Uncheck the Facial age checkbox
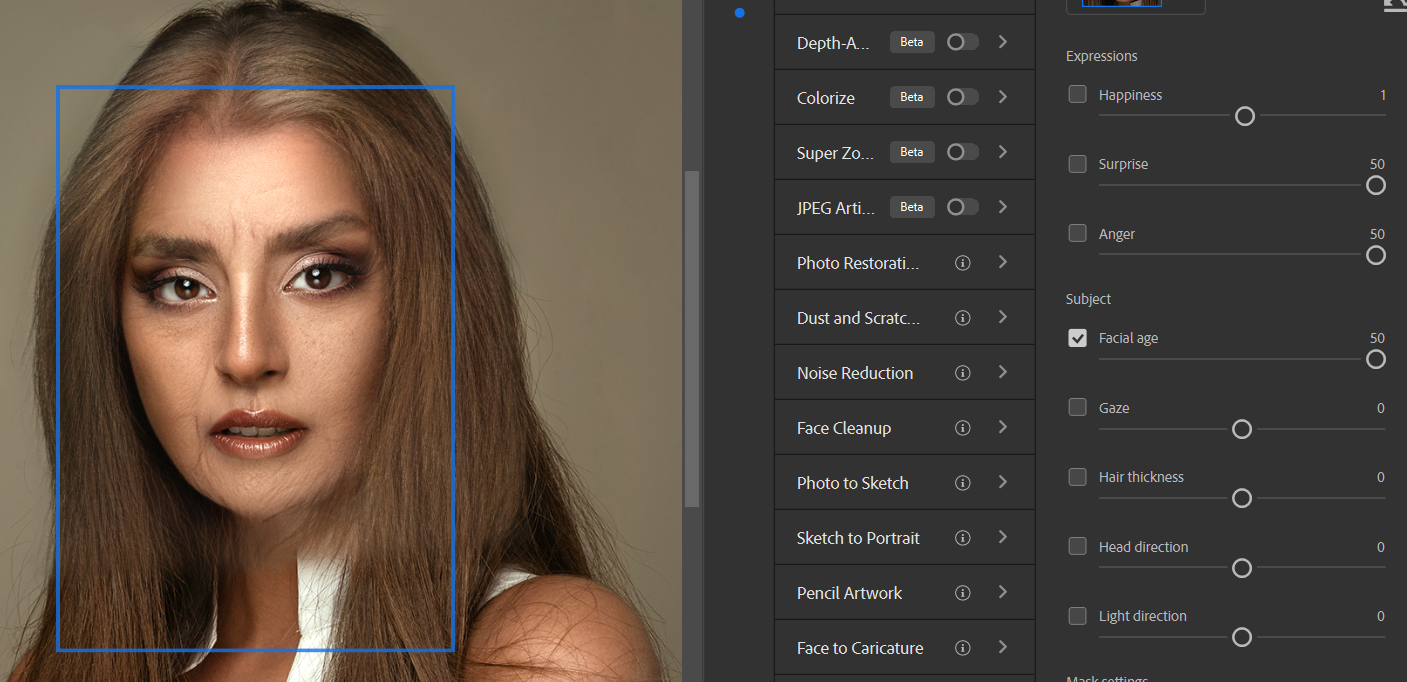This screenshot has height=682, width=1407. point(1077,338)
